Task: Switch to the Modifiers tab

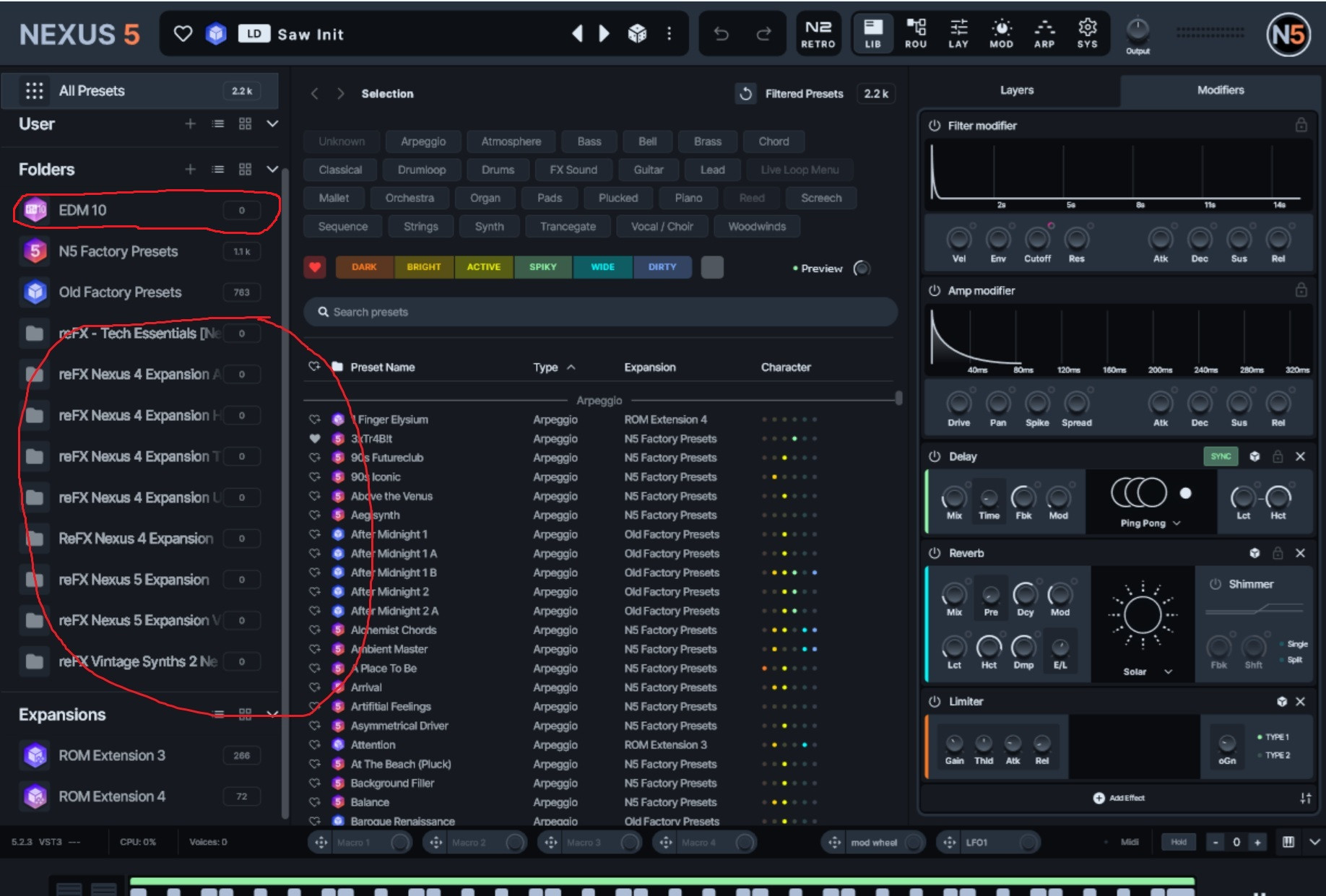Action: [x=1220, y=90]
